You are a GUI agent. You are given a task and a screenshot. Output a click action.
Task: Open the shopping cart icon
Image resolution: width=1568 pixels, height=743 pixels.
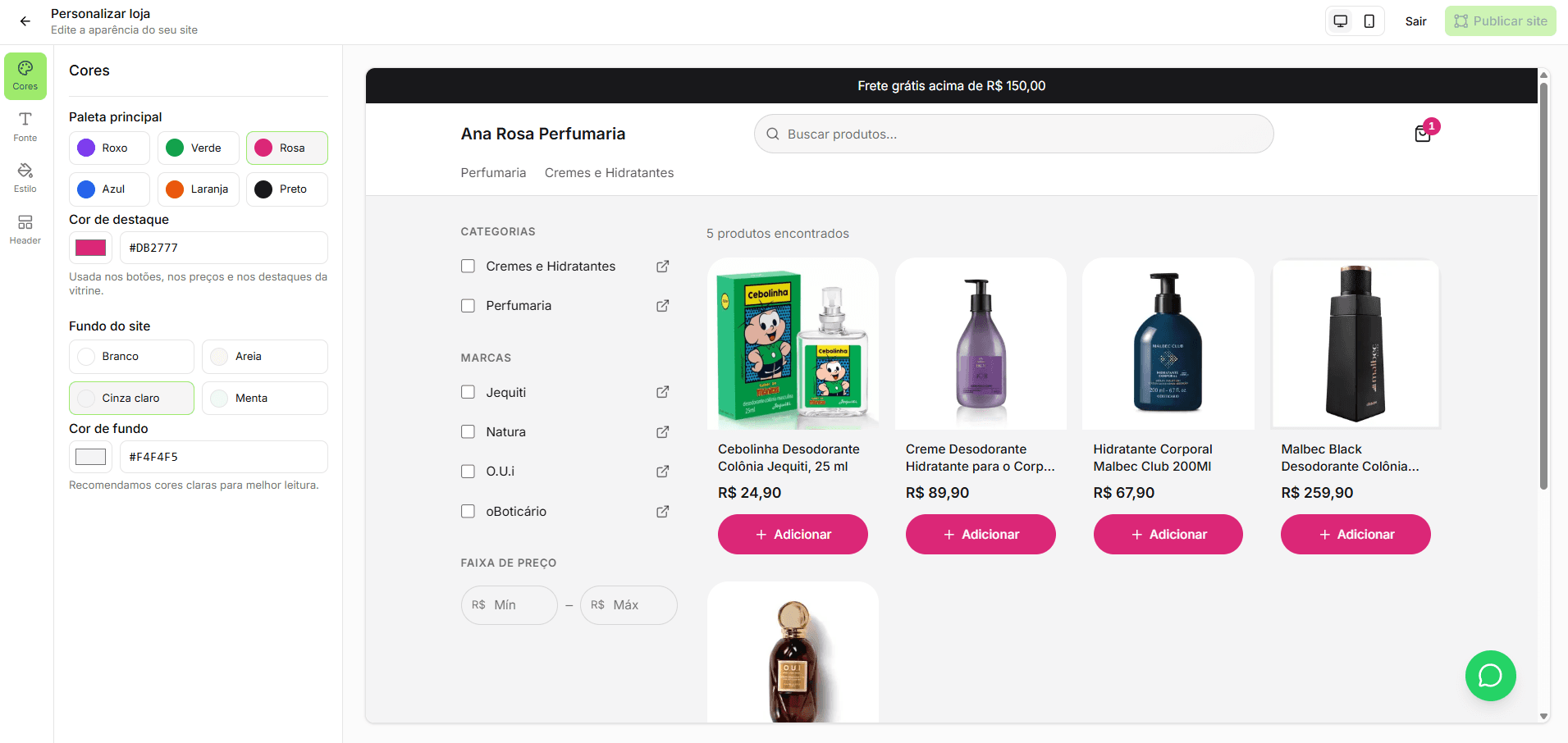[x=1424, y=134]
